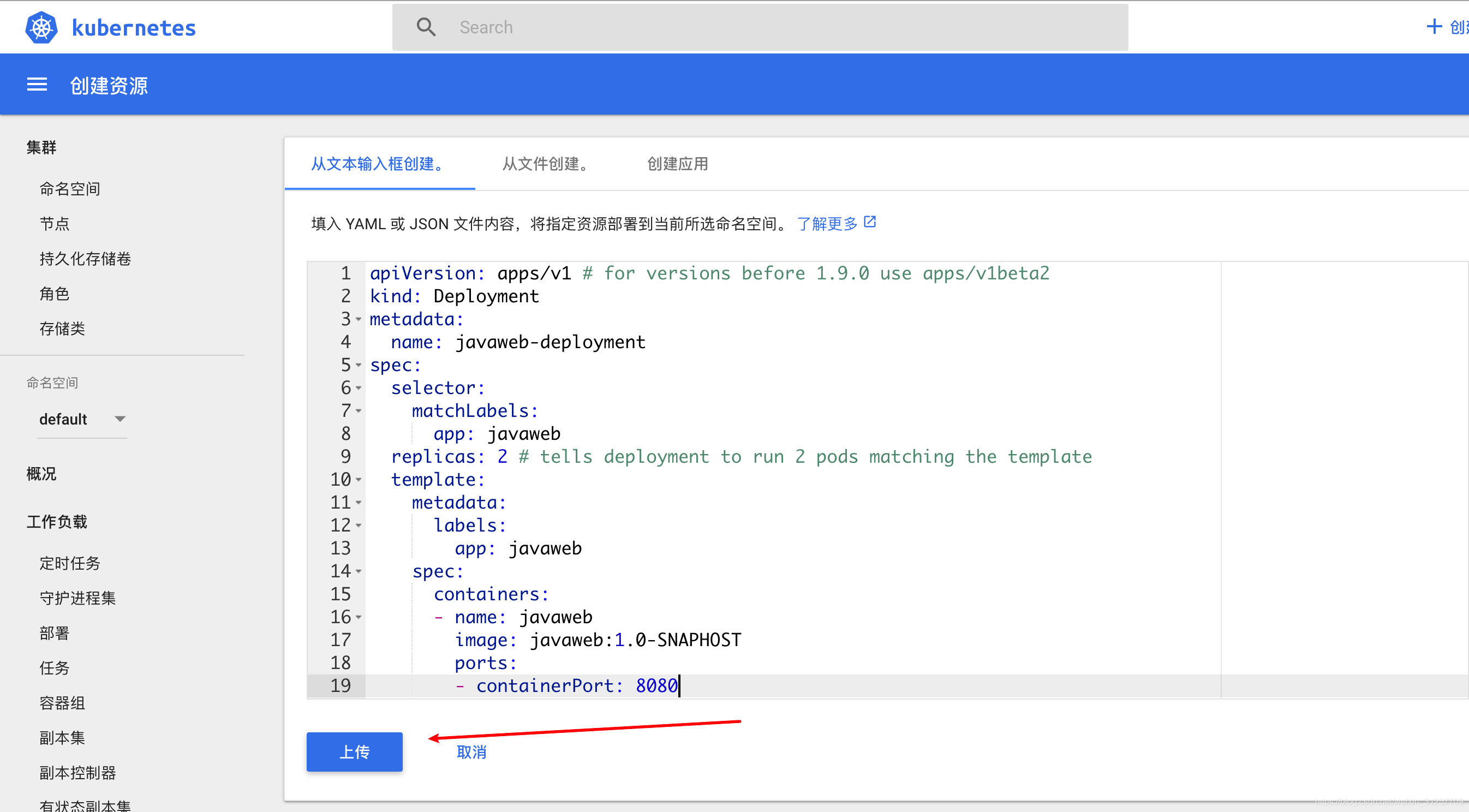Collapse the metadata fold arrow on line 3

tap(359, 319)
